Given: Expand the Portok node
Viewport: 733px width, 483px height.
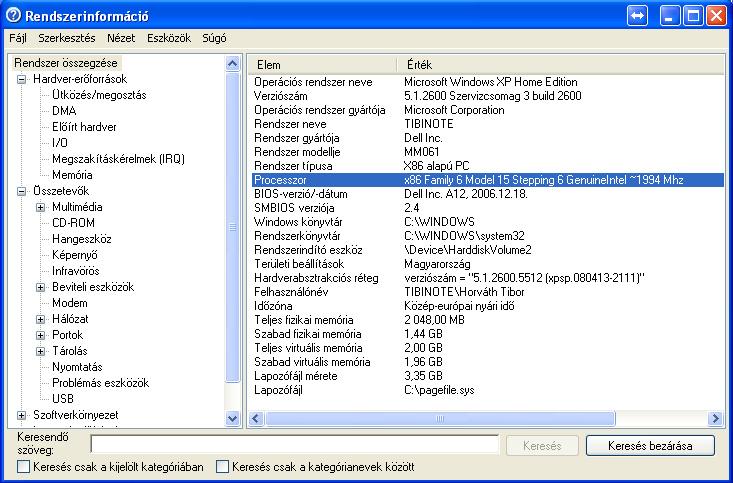Looking at the screenshot, I should point(41,335).
